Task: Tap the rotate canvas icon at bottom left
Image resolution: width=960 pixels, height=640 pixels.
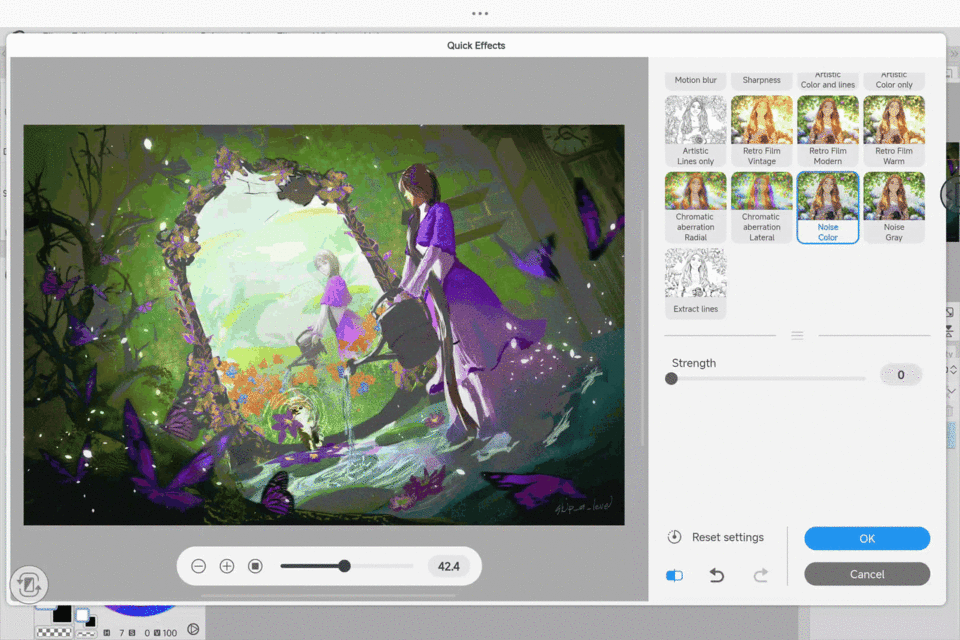Action: point(28,584)
